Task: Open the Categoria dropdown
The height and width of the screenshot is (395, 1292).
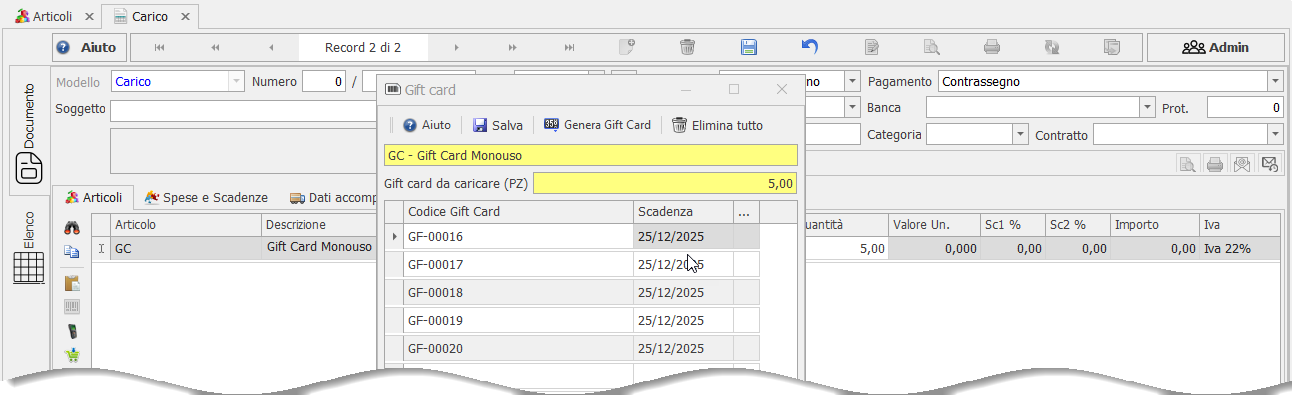Action: (1020, 134)
